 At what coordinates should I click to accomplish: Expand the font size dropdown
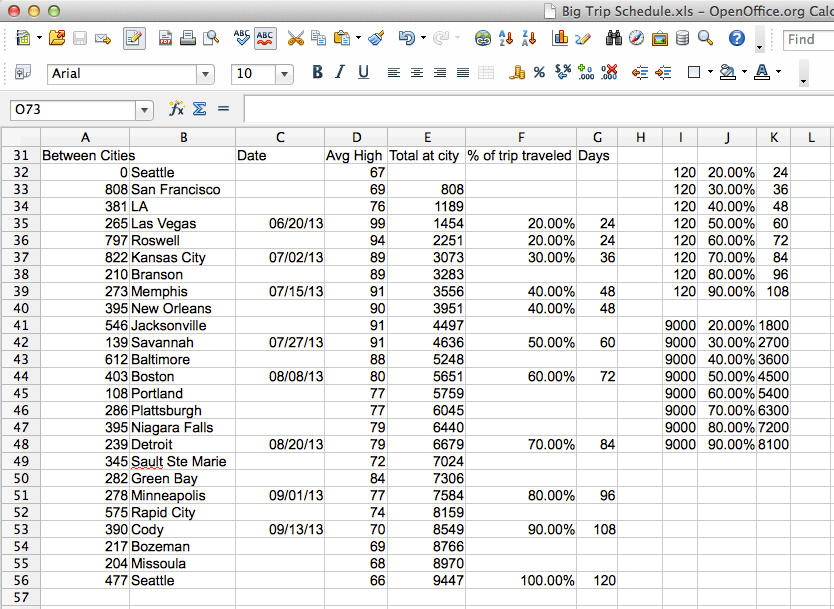point(285,74)
